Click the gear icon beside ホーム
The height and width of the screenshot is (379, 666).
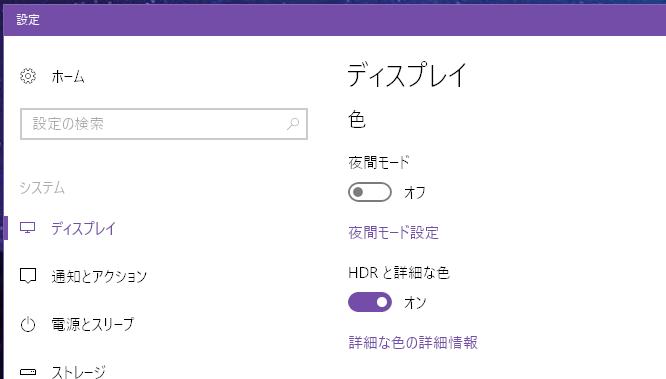pos(28,76)
